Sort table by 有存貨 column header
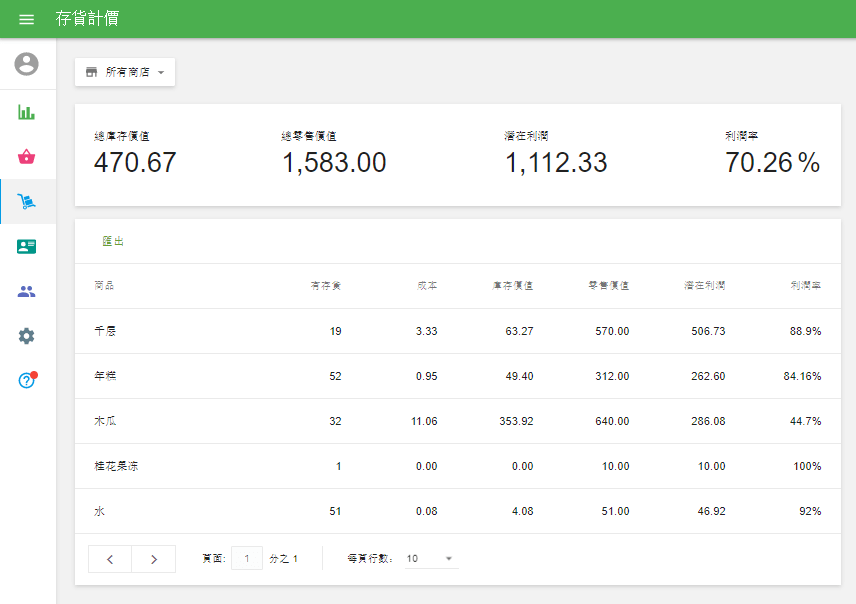856x604 pixels. 326,286
